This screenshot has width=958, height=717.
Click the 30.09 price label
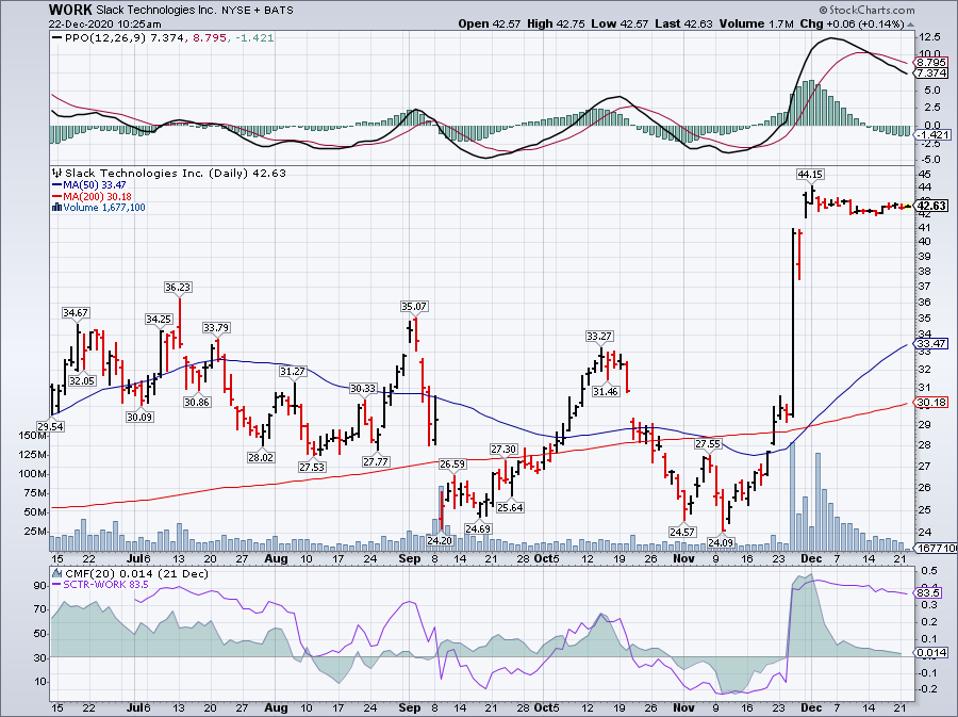[x=140, y=417]
